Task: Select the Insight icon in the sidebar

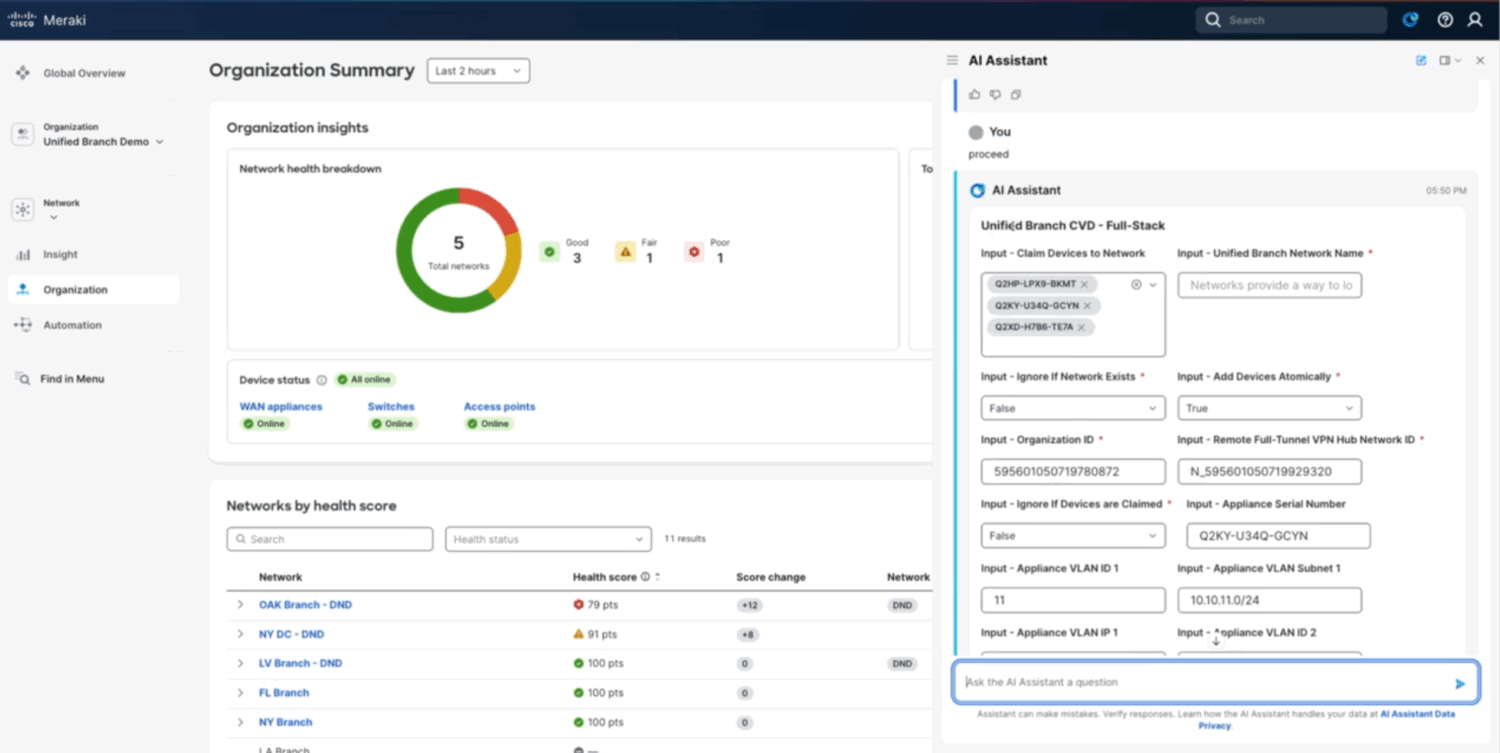Action: pos(22,254)
